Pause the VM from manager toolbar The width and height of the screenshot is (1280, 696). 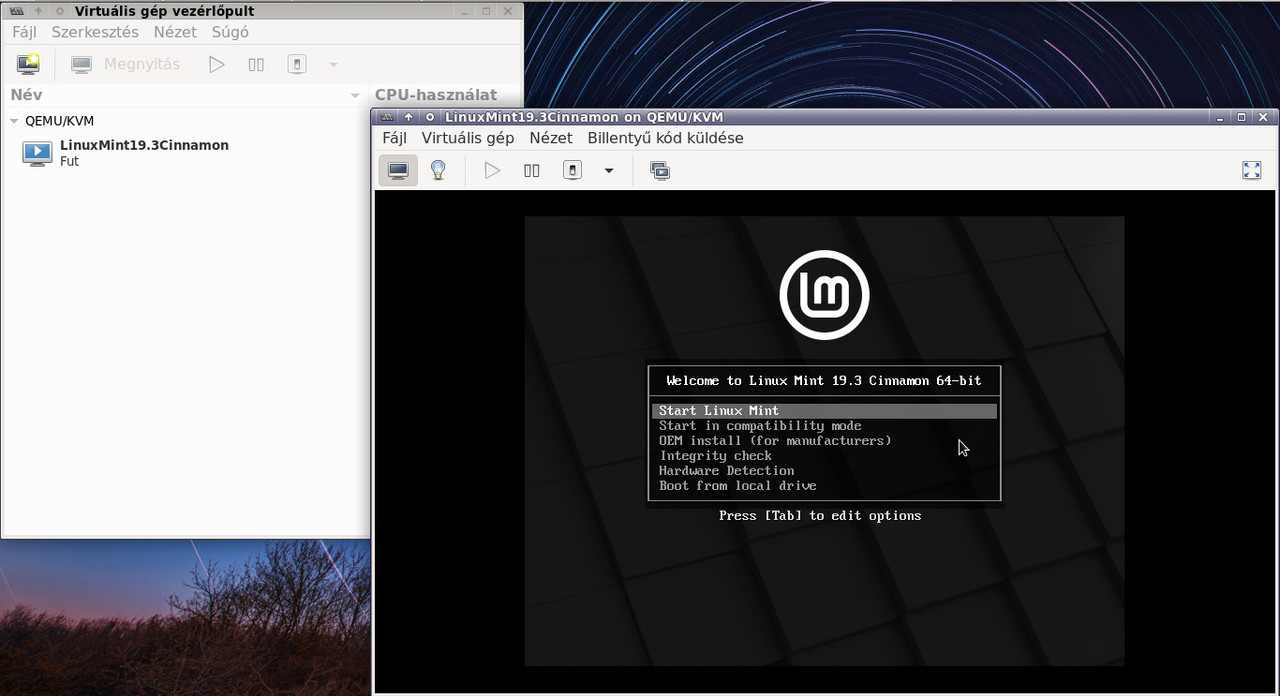(256, 64)
